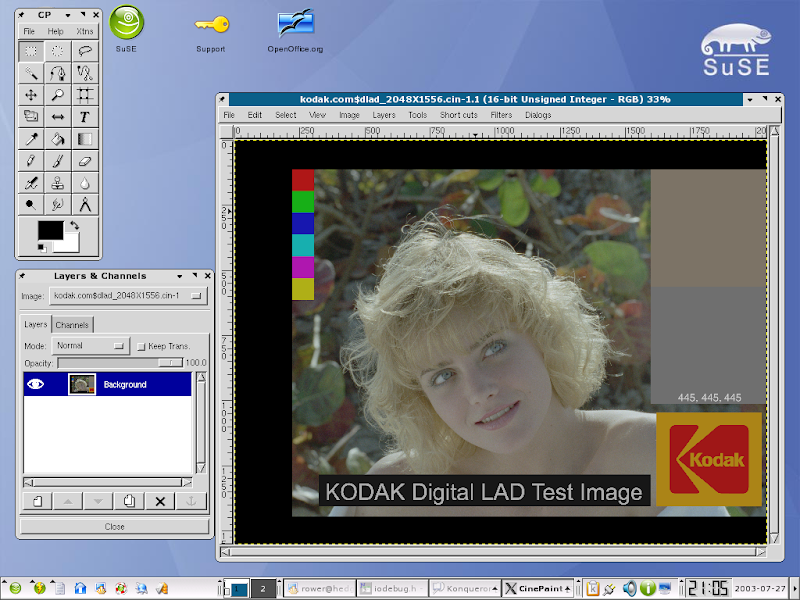Enable the Keep Trans. checkbox
This screenshot has width=800, height=600.
pos(141,346)
